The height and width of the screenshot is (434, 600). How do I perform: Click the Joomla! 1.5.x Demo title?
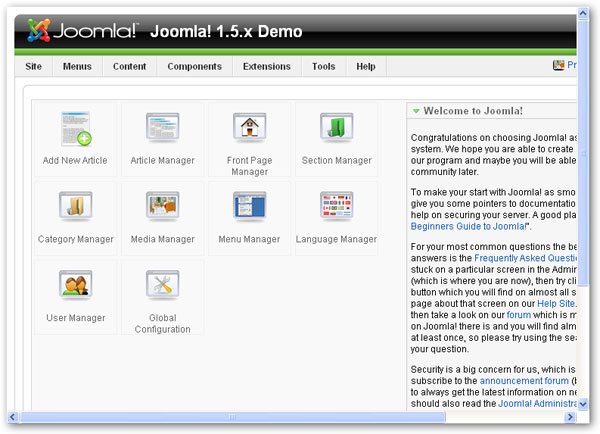[x=226, y=31]
